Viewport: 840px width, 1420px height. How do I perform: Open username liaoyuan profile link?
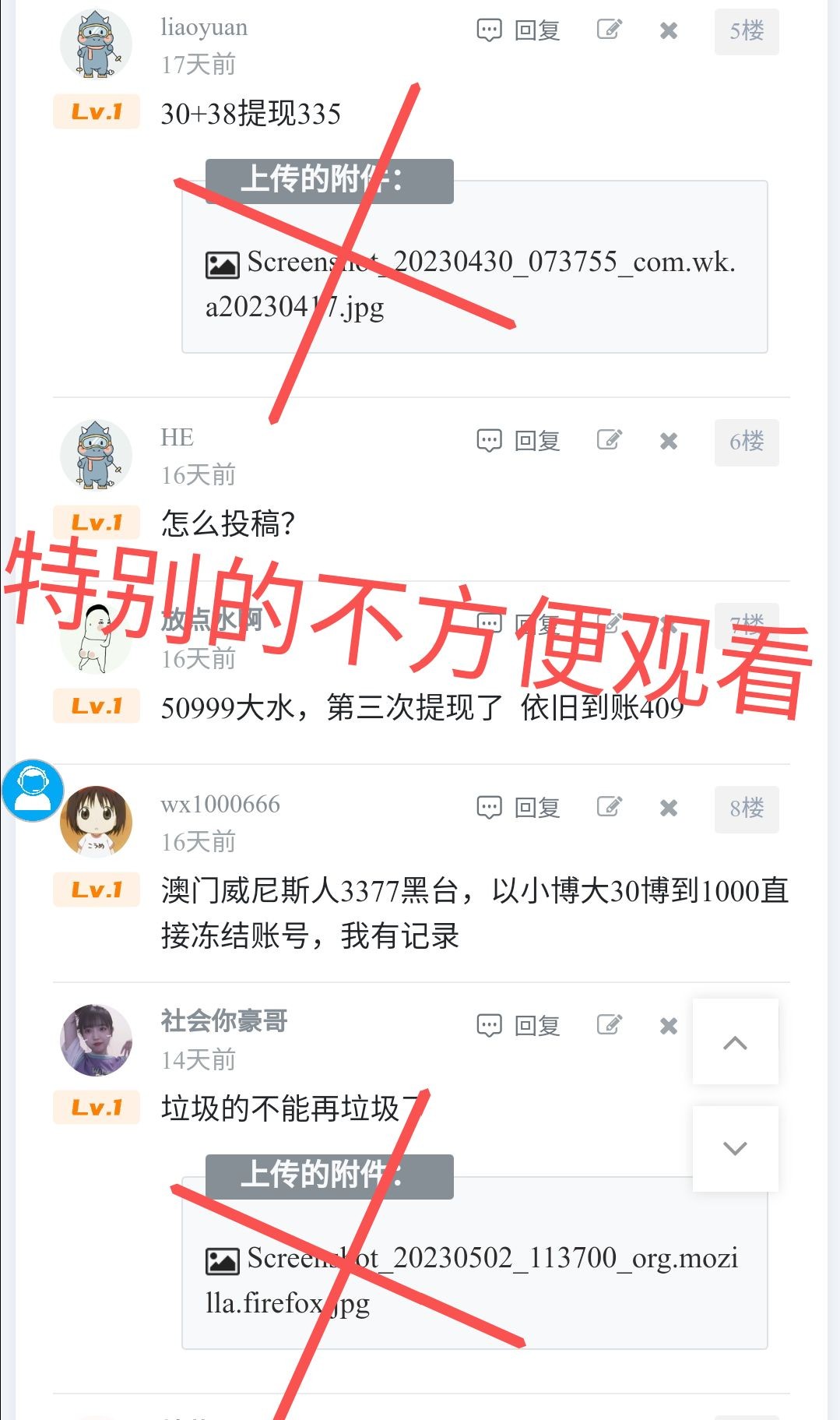tap(204, 27)
